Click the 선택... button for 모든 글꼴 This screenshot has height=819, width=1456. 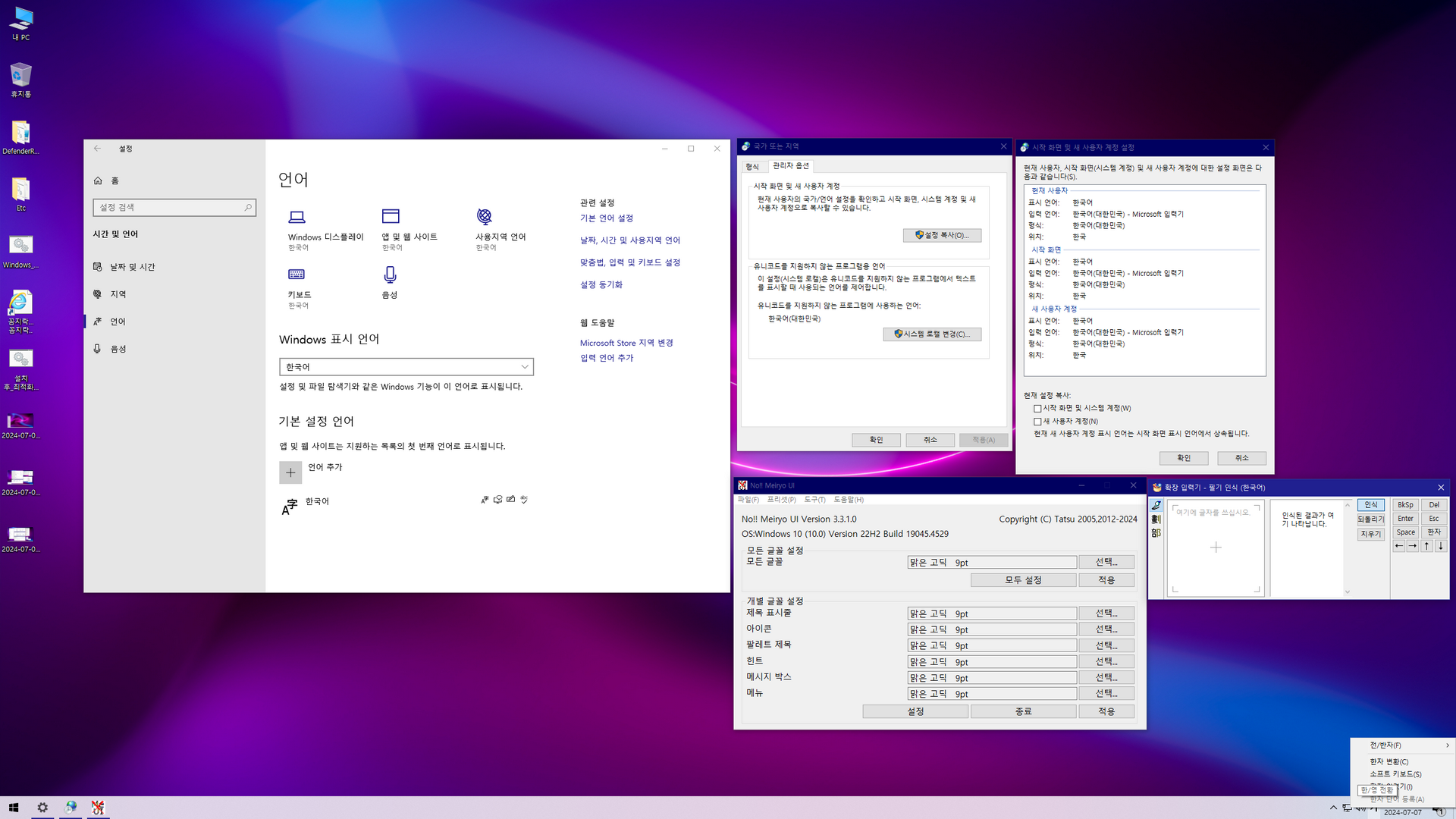1106,562
